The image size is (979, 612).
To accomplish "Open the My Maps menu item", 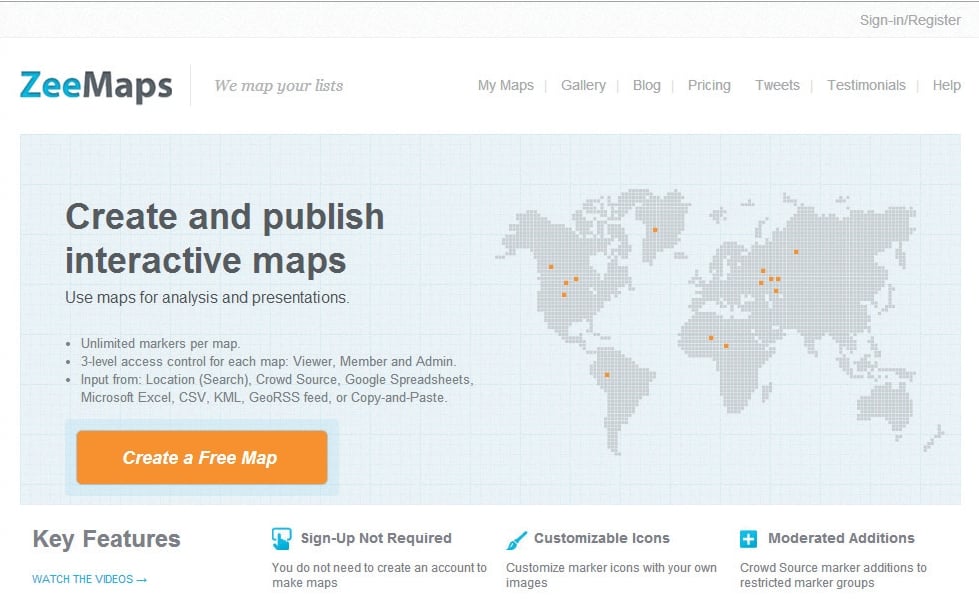I will click(506, 85).
